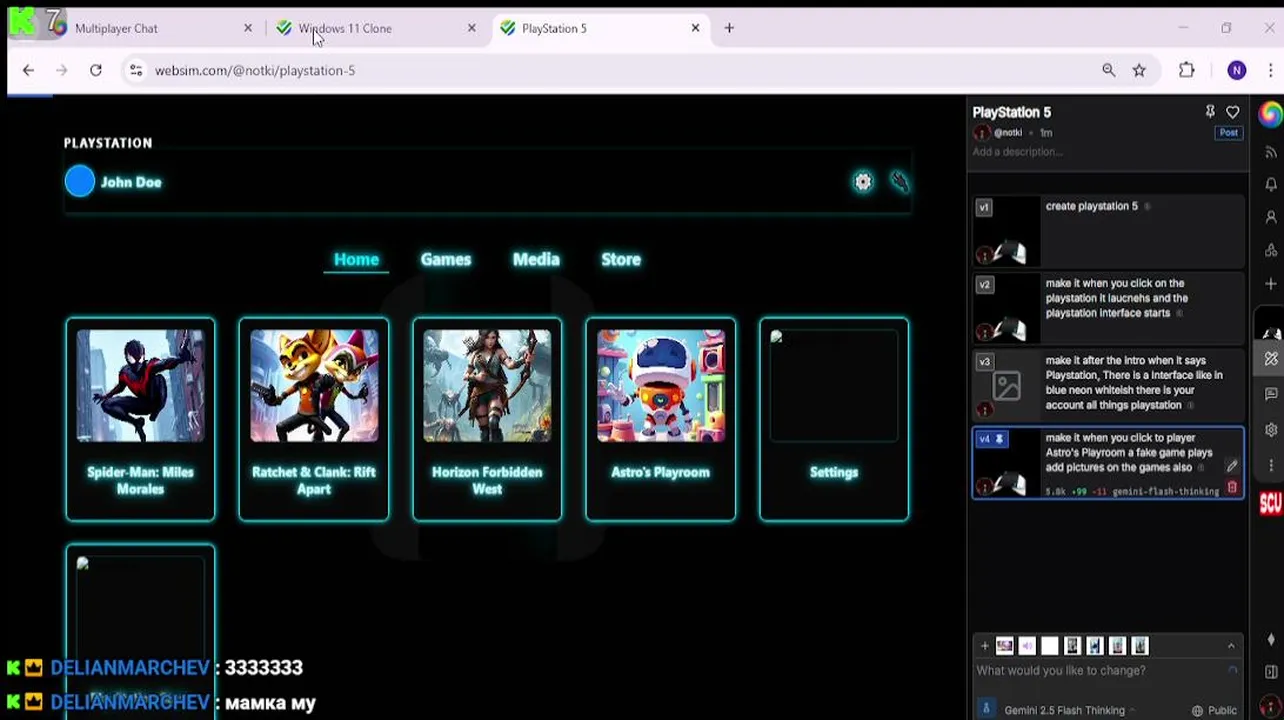Screen dimensions: 1284x720
Task: Collapse the attachments tray chevron
Action: point(1231,646)
